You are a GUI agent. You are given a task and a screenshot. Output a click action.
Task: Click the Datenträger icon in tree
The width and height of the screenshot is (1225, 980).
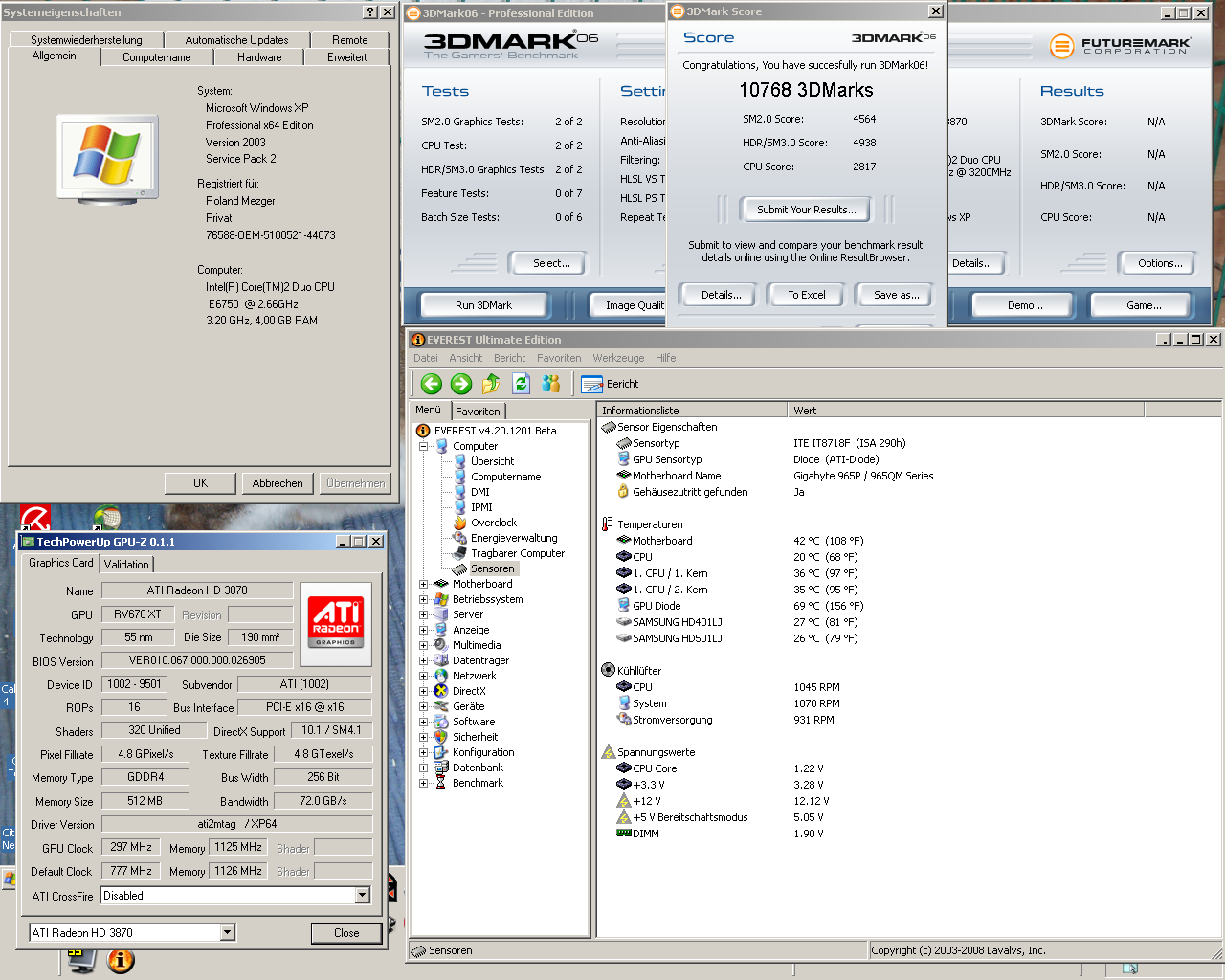point(441,660)
